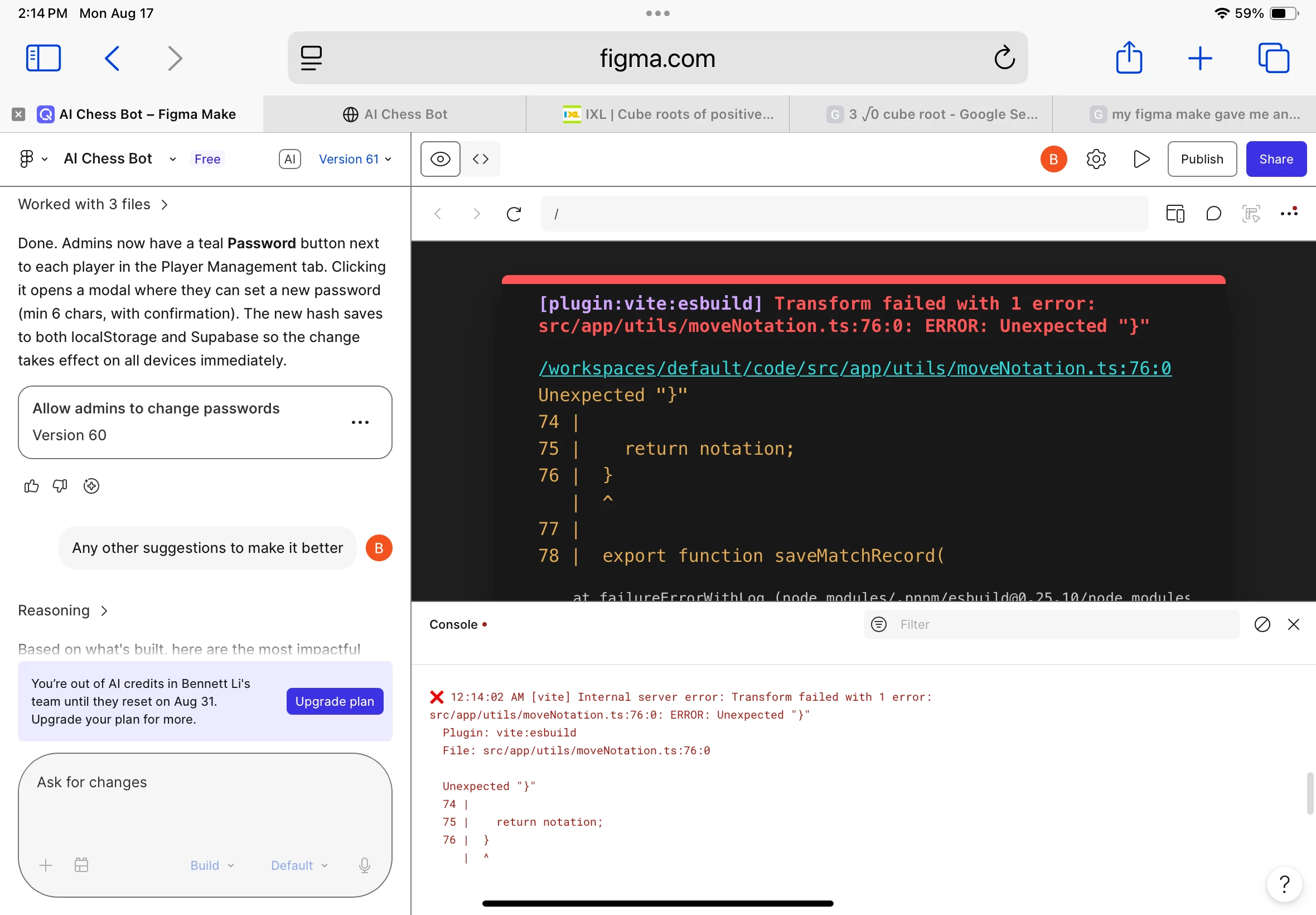Screen dimensions: 1316x915
Task: Close the AI Chess Bot – Figma Make tab
Action: tap(18, 114)
